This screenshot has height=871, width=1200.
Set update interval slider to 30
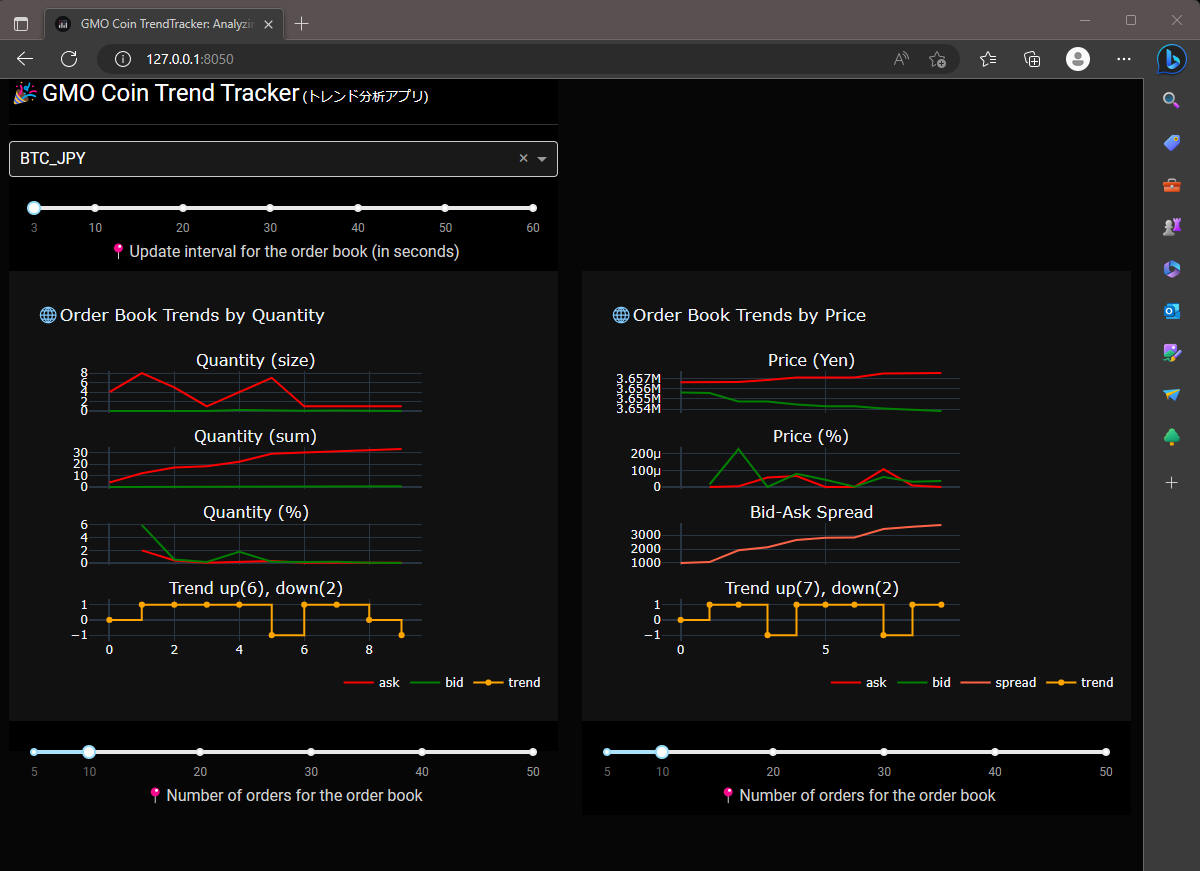270,208
